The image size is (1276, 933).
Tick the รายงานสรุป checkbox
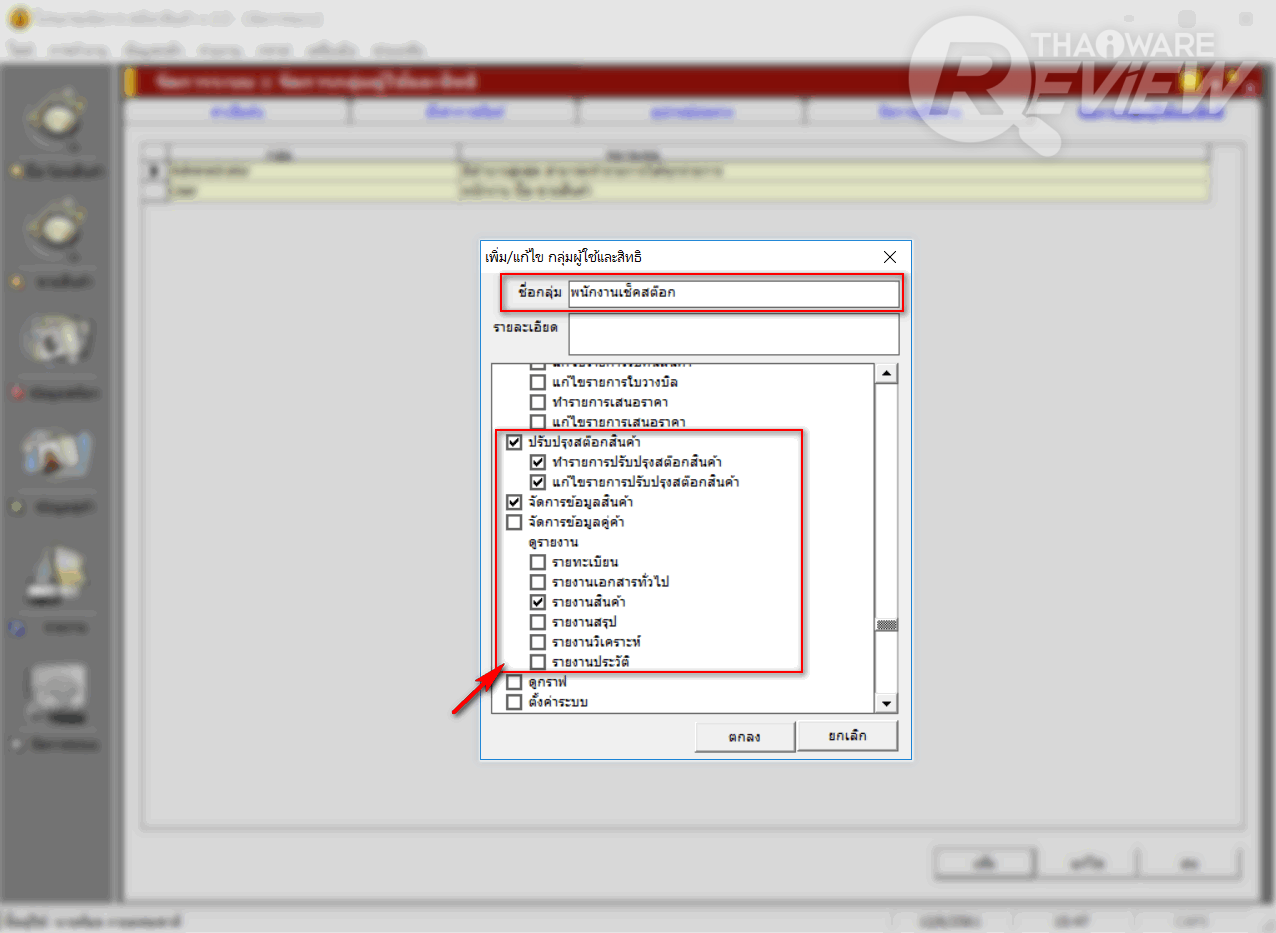coord(538,622)
